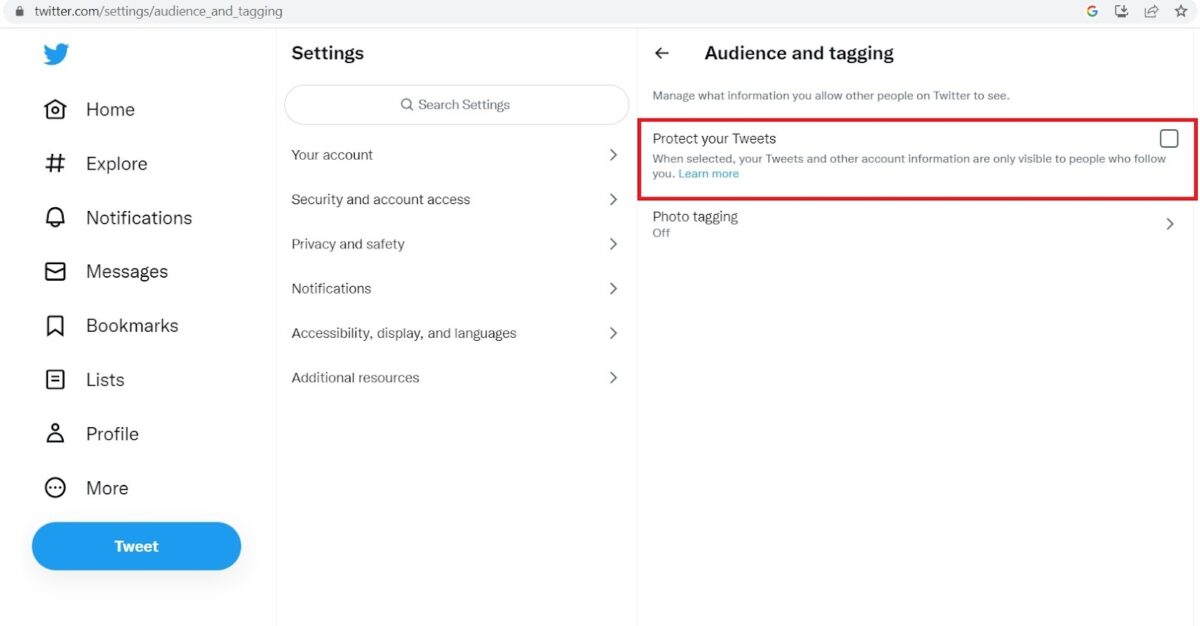1200x626 pixels.
Task: Expand Accessibility, display, and languages chevron
Action: (613, 333)
